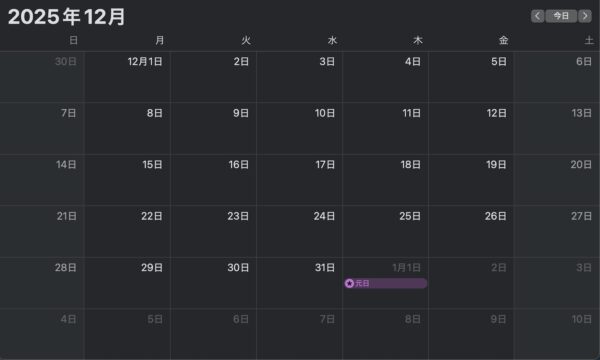Select the 29日 Monday cell
Screen dimensions: 600x360
[127, 283]
